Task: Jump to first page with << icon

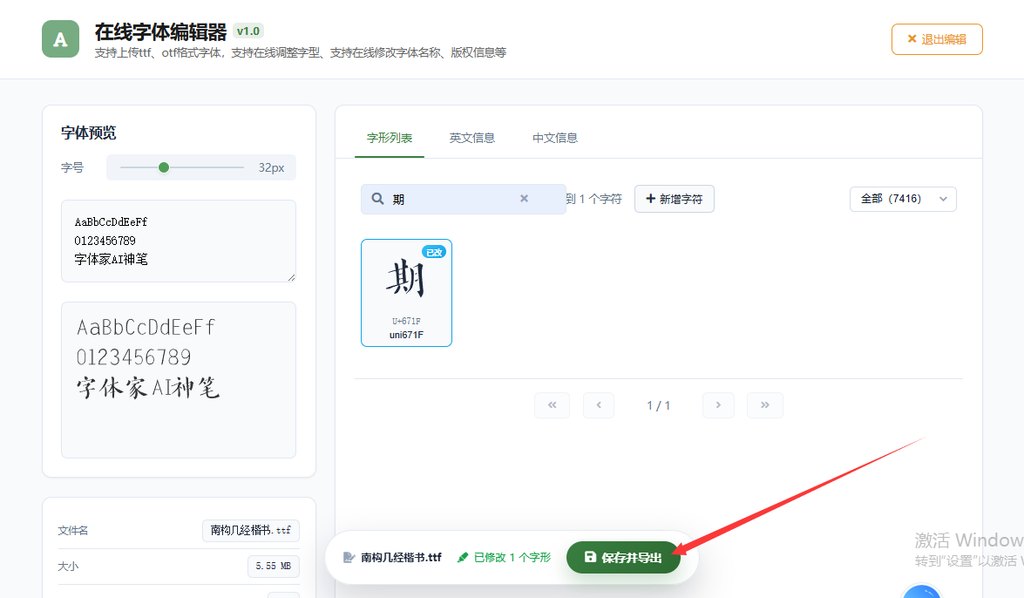Action: pos(551,405)
